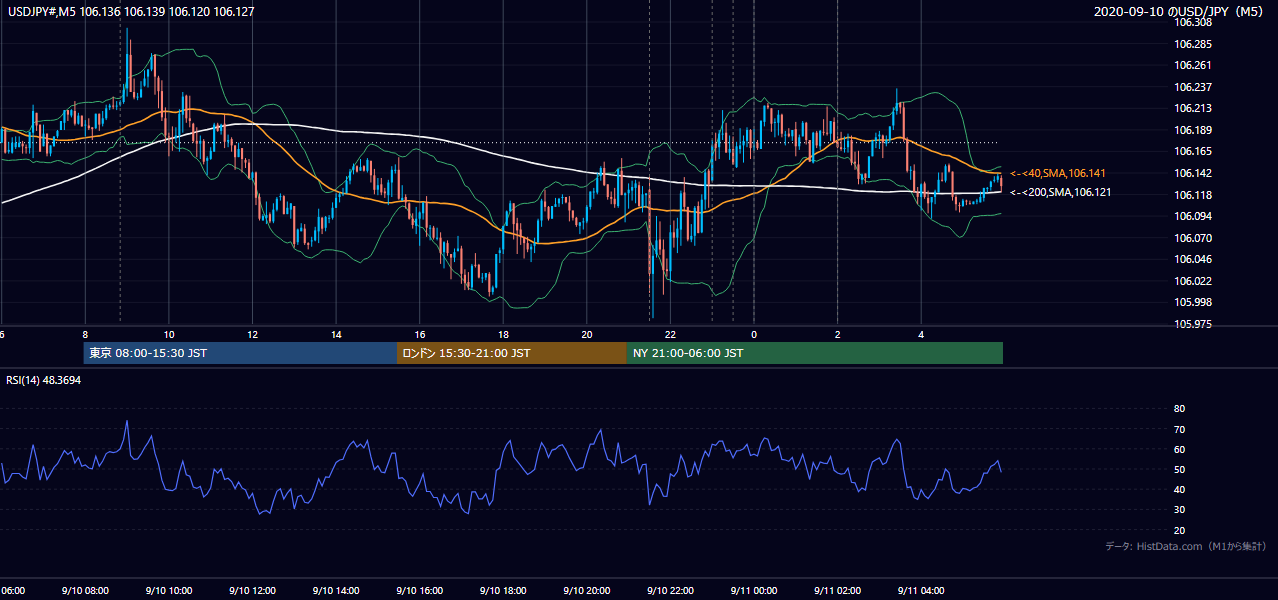Click hour marker 8 under price chart

(x=85, y=335)
